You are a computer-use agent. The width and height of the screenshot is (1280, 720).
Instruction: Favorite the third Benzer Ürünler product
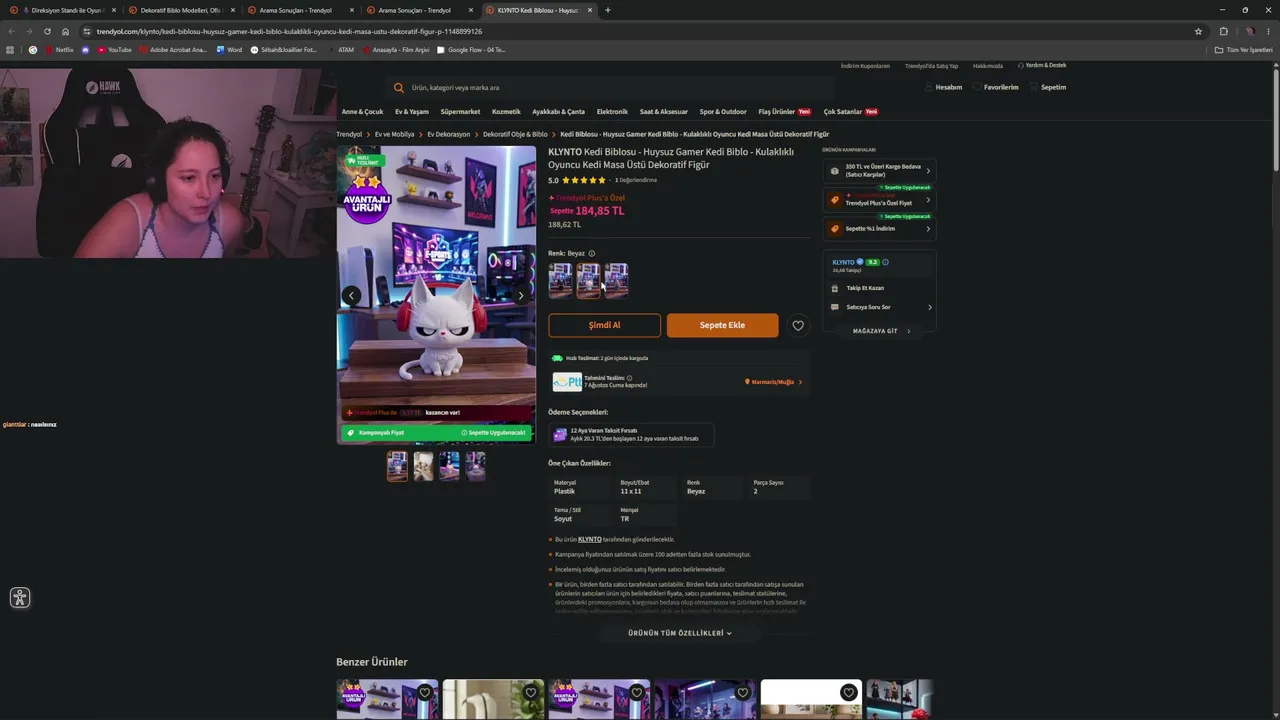click(636, 692)
